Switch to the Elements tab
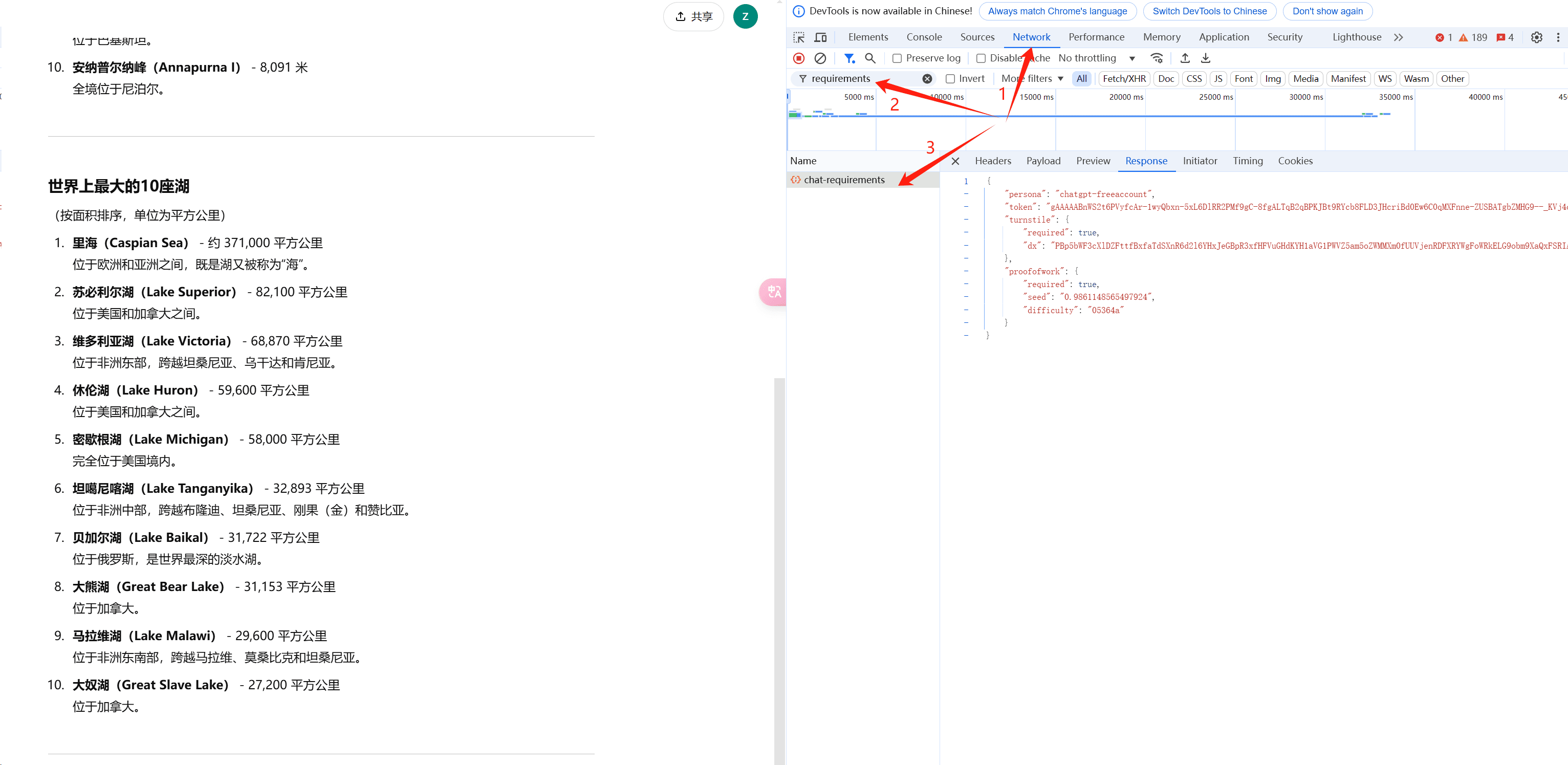 (867, 38)
